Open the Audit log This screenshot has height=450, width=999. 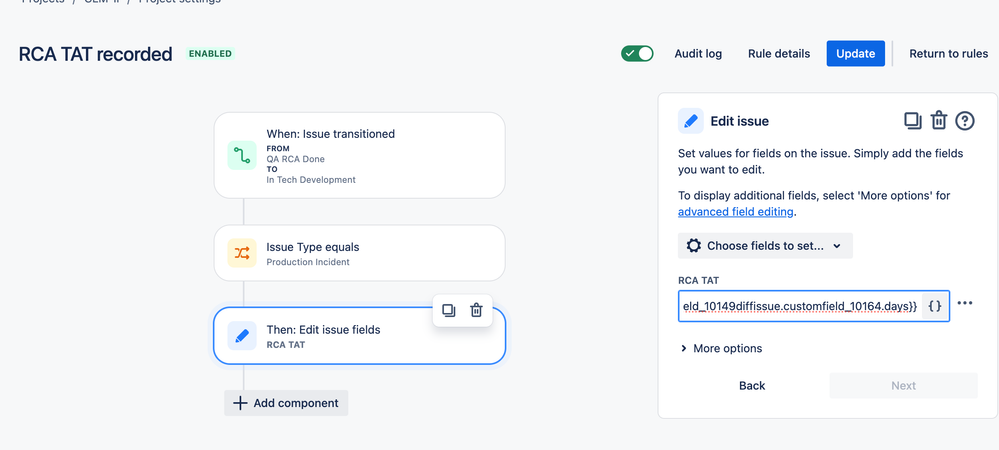(x=698, y=54)
